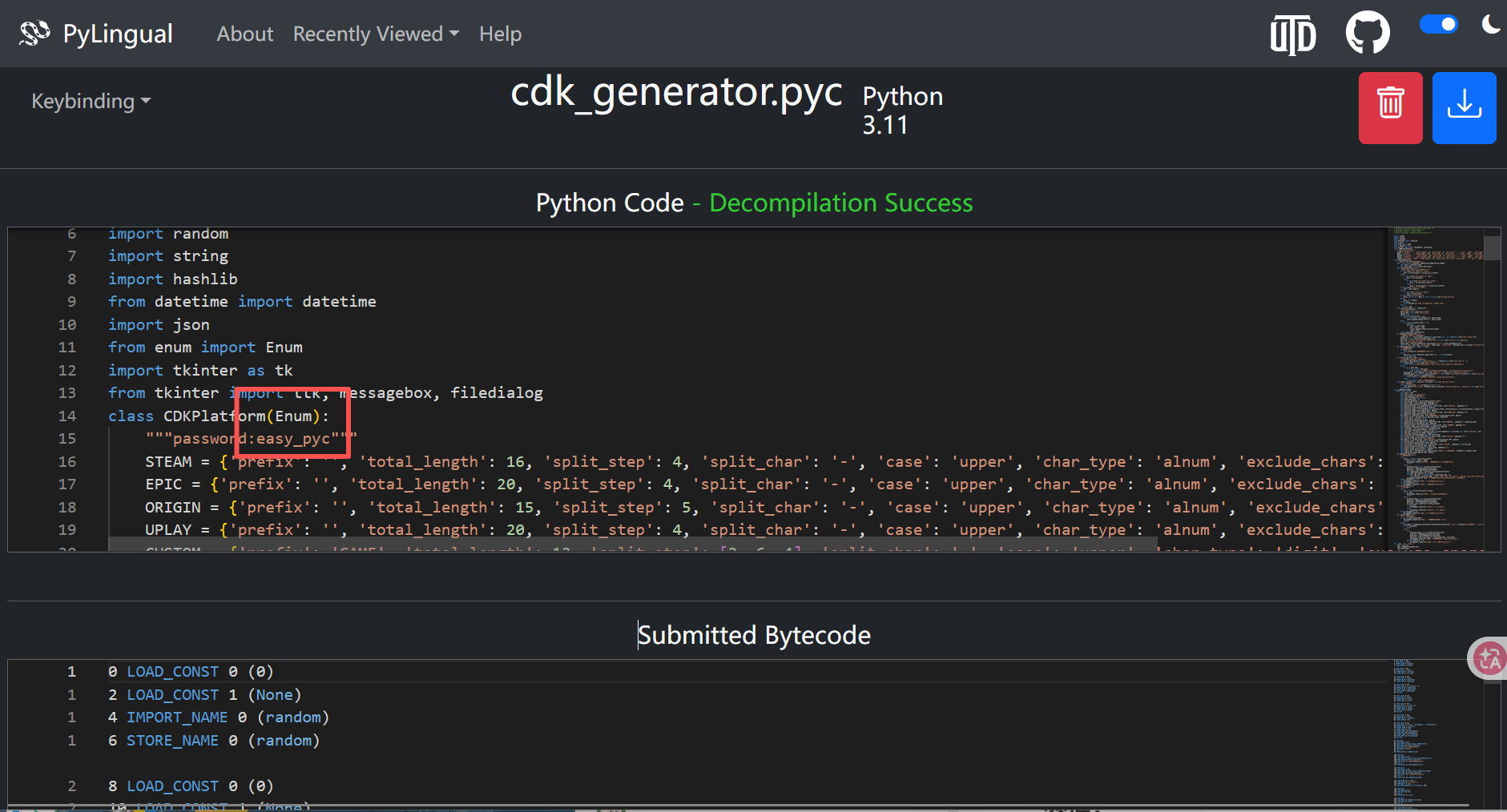Click line 9 datetime import statement
The image size is (1507, 812).
pyautogui.click(x=242, y=302)
